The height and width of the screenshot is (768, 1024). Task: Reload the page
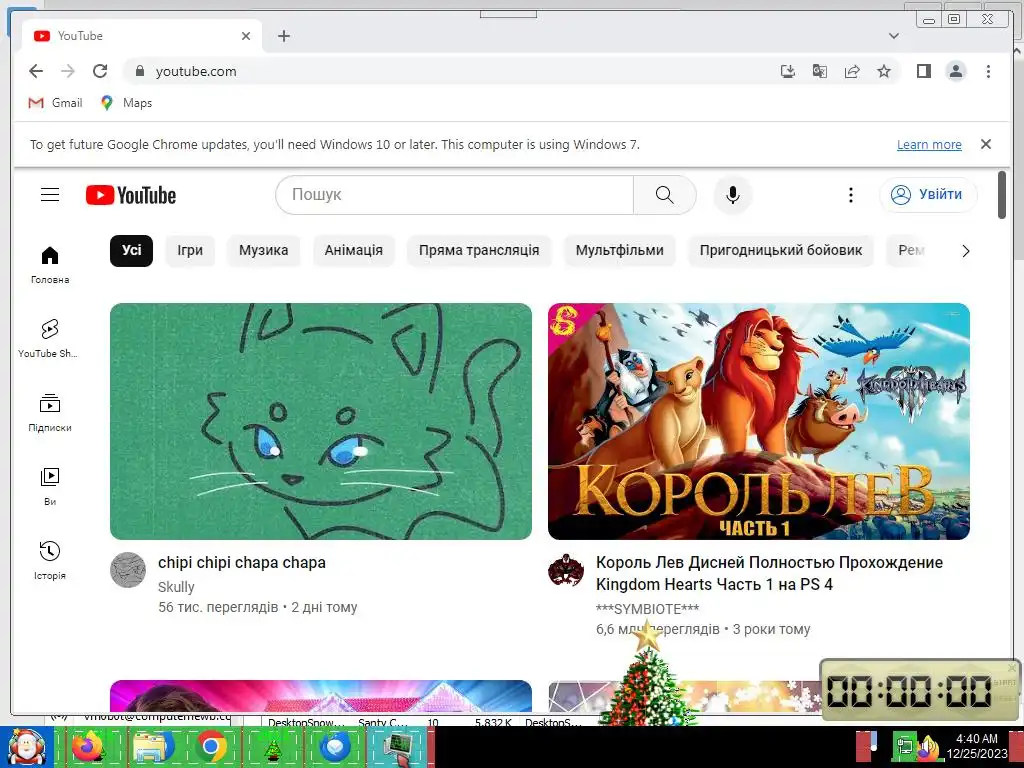tap(100, 71)
